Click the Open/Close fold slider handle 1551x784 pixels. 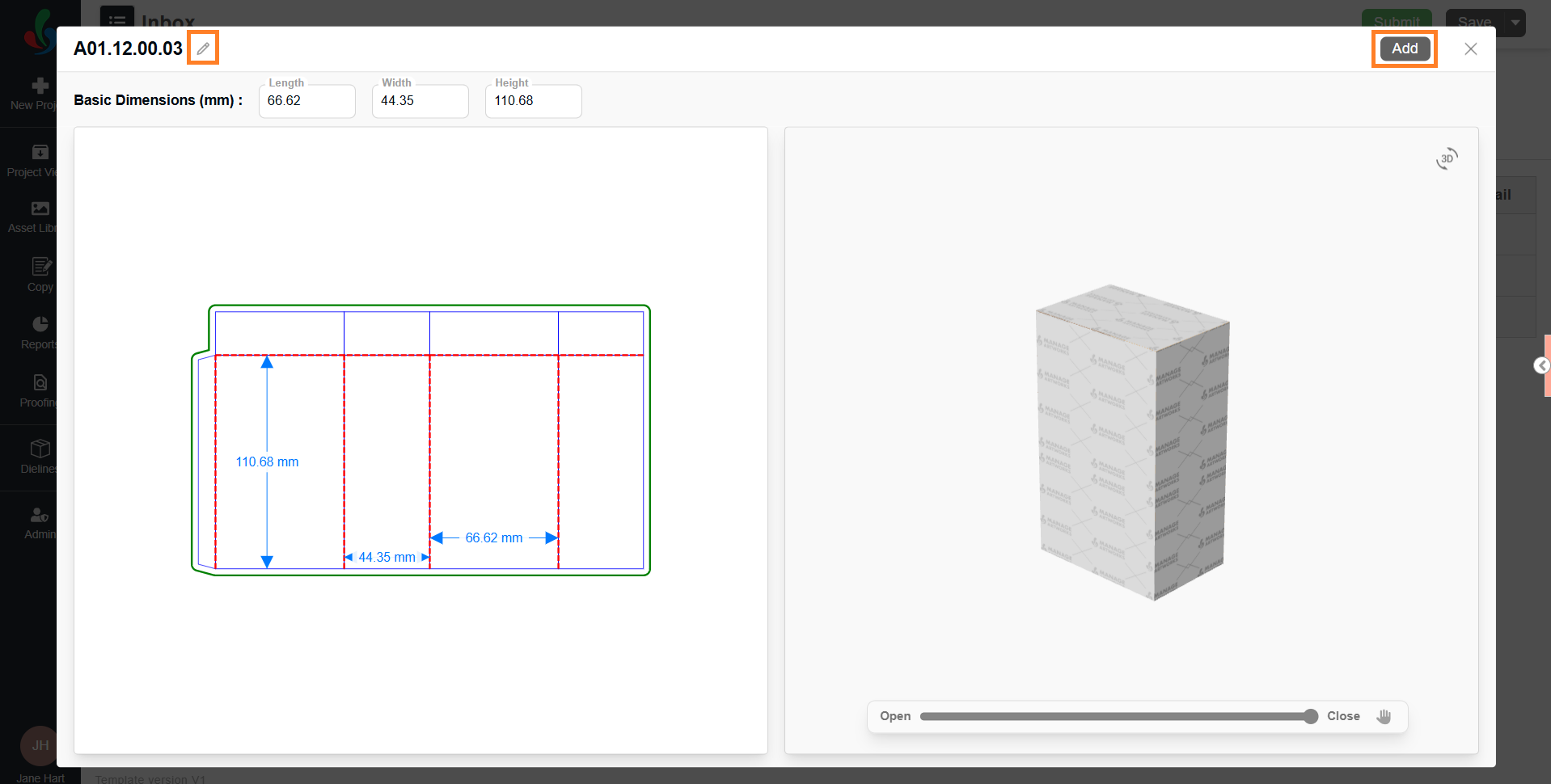coord(1310,716)
